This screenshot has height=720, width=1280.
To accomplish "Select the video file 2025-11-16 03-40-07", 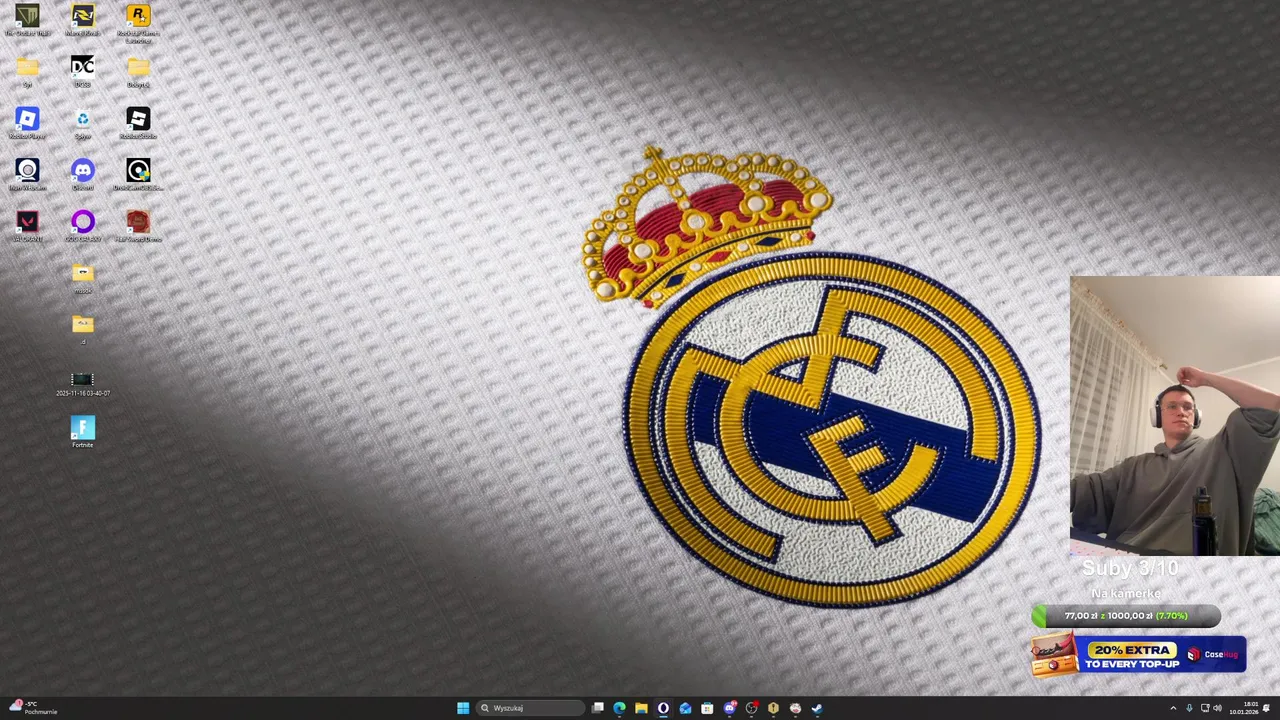I will click(83, 384).
